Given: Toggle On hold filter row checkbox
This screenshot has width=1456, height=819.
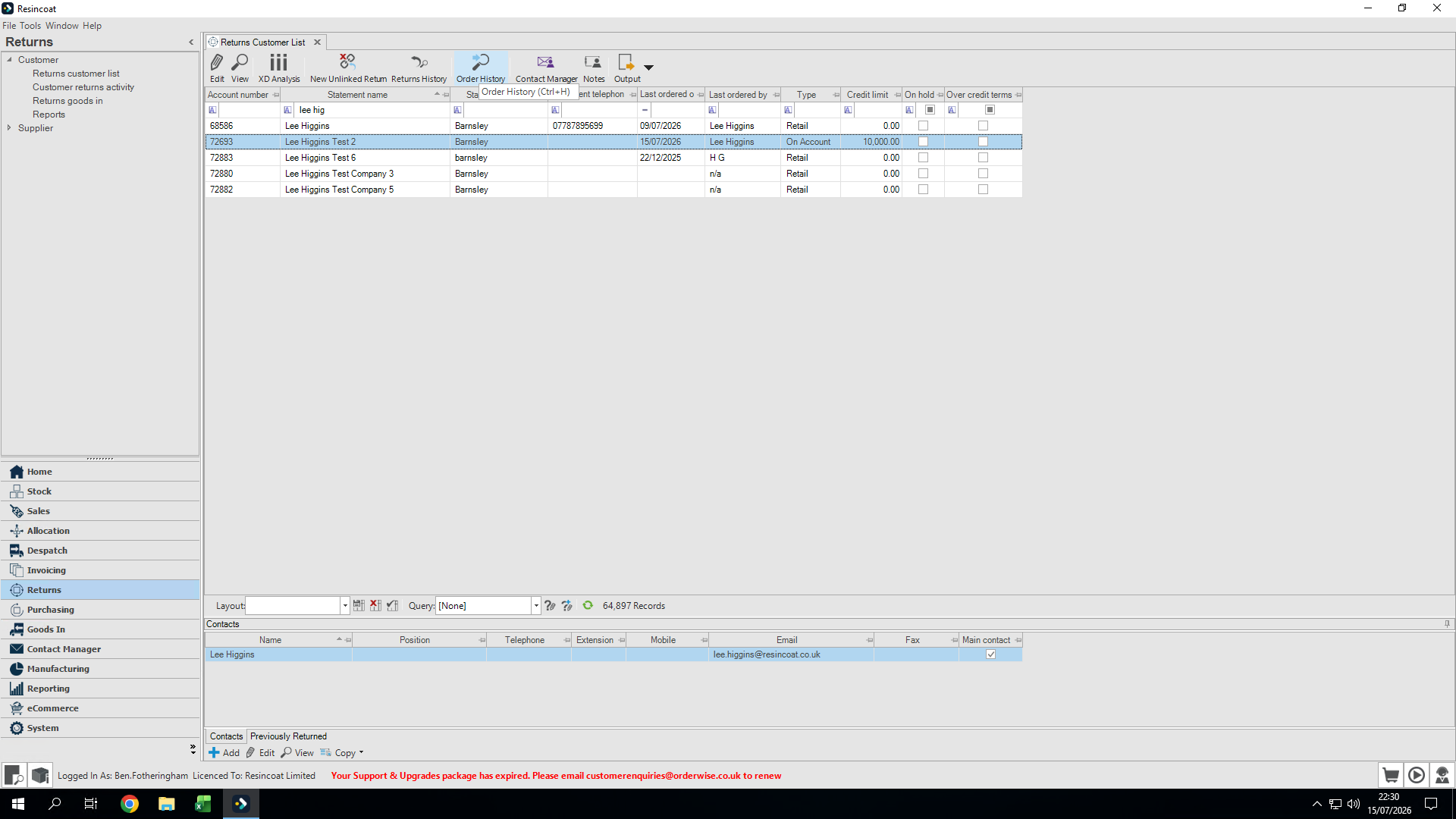Looking at the screenshot, I should (x=930, y=110).
